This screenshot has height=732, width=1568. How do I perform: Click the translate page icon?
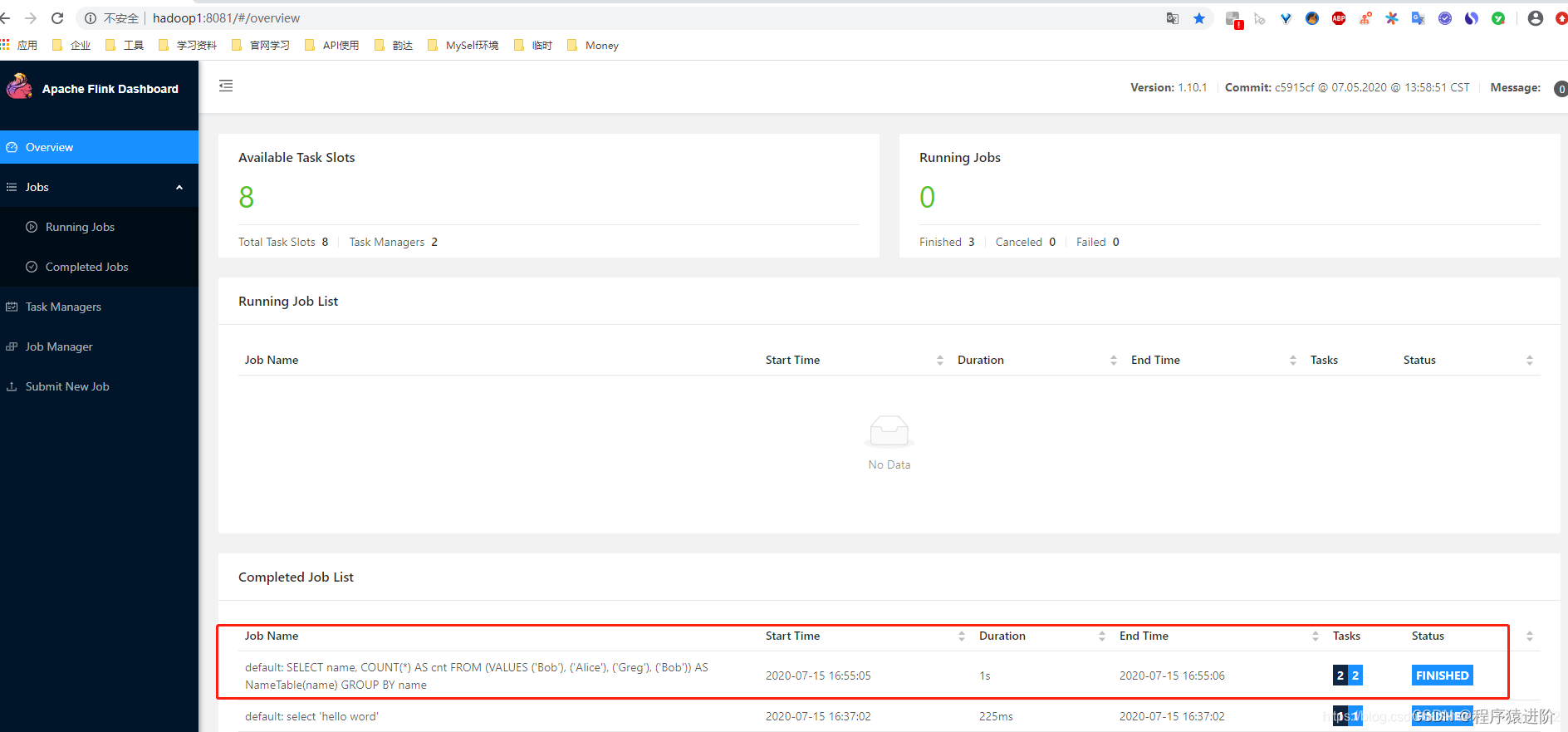(x=1172, y=17)
